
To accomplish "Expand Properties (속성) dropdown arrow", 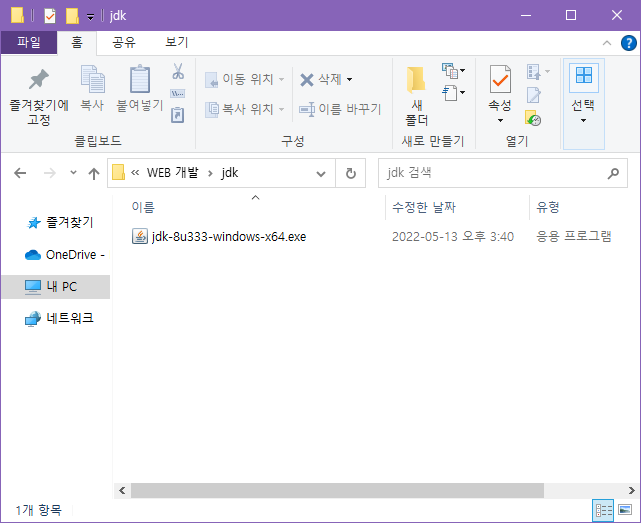I will (x=500, y=121).
